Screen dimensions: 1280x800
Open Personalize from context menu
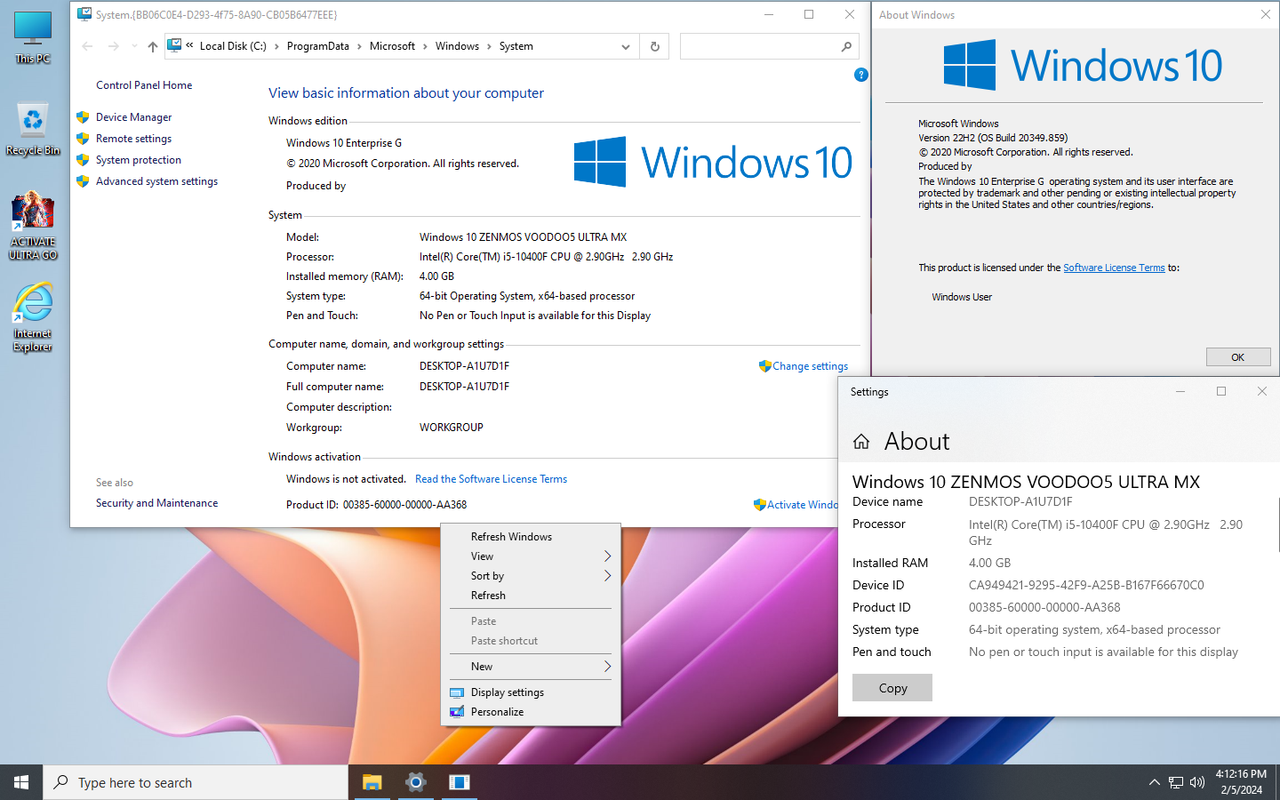coord(530,712)
